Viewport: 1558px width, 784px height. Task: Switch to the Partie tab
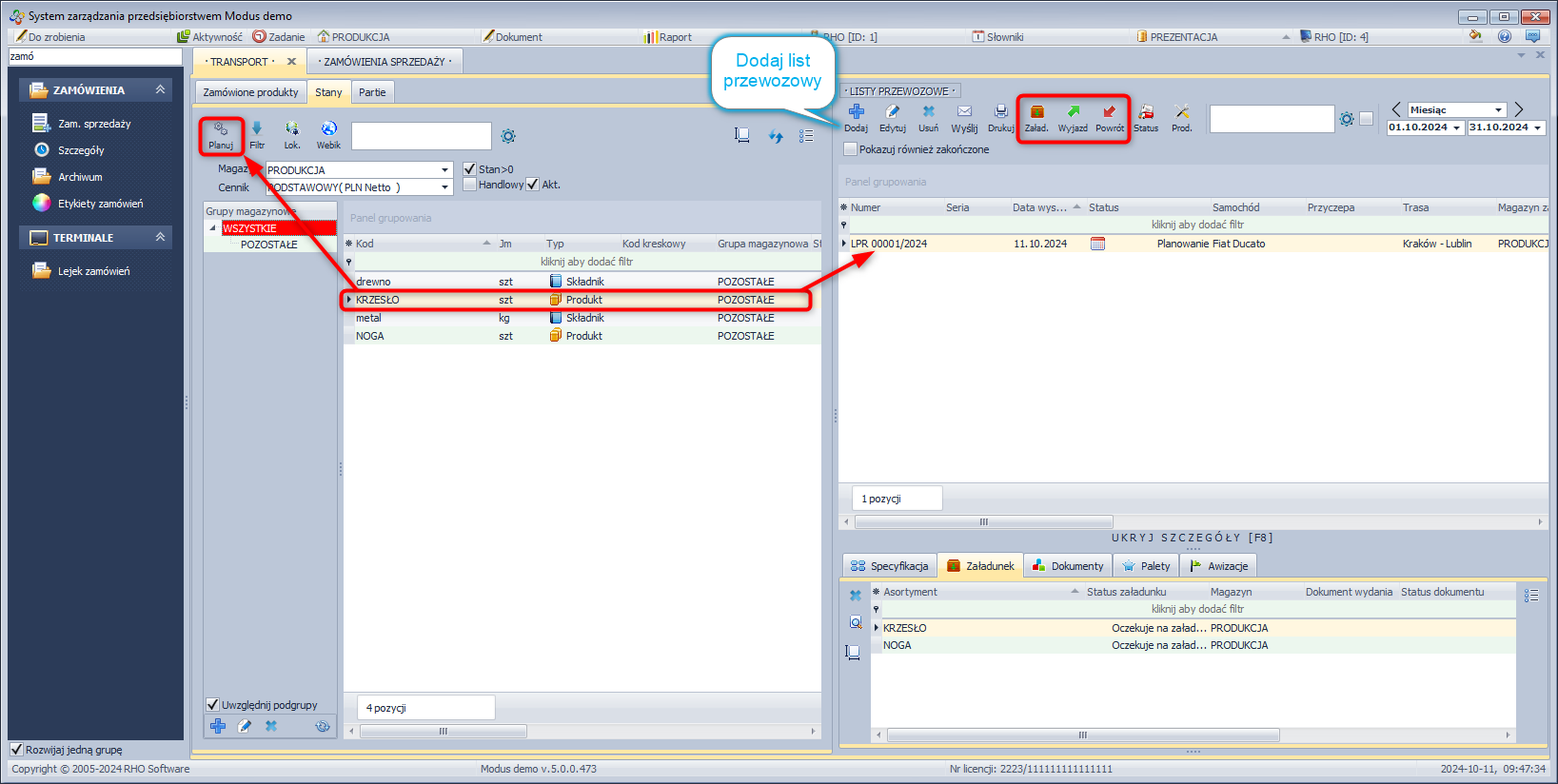click(372, 92)
